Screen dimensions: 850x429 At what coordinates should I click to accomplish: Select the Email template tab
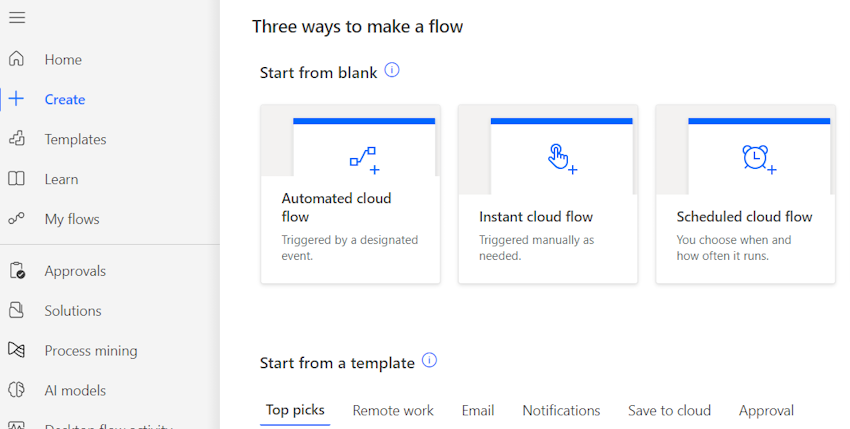click(x=478, y=411)
